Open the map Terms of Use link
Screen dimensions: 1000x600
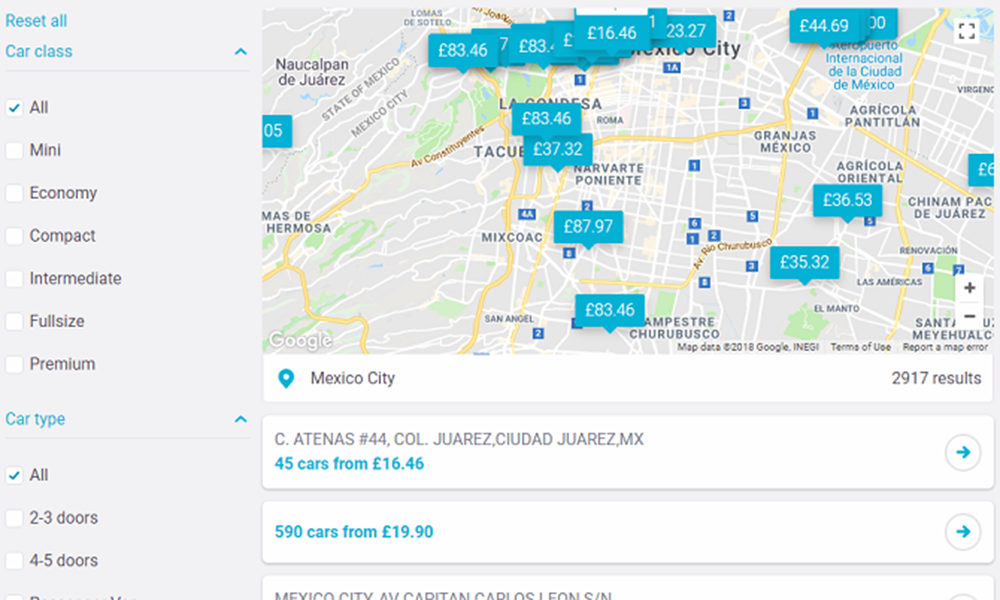tap(860, 347)
